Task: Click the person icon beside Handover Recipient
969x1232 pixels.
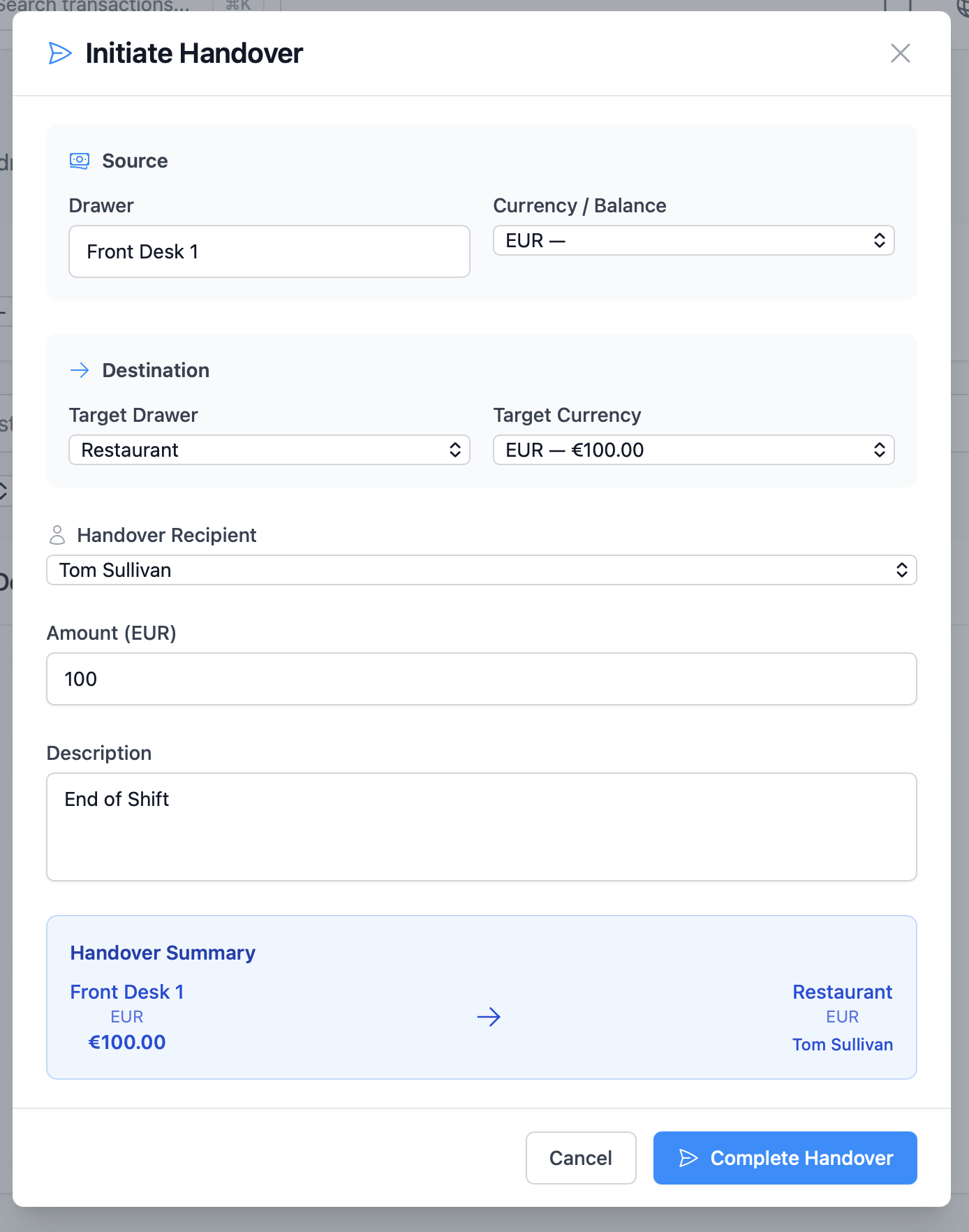Action: [x=57, y=535]
